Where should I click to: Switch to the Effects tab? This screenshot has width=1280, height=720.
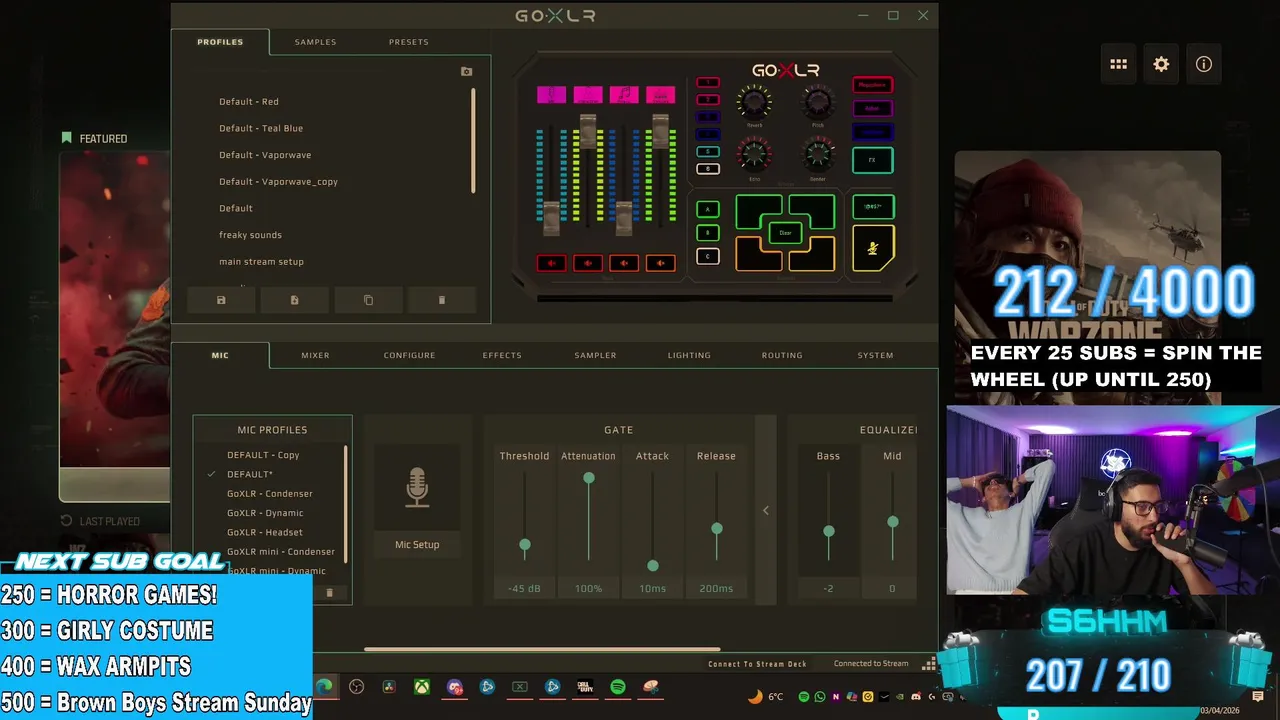tap(502, 355)
